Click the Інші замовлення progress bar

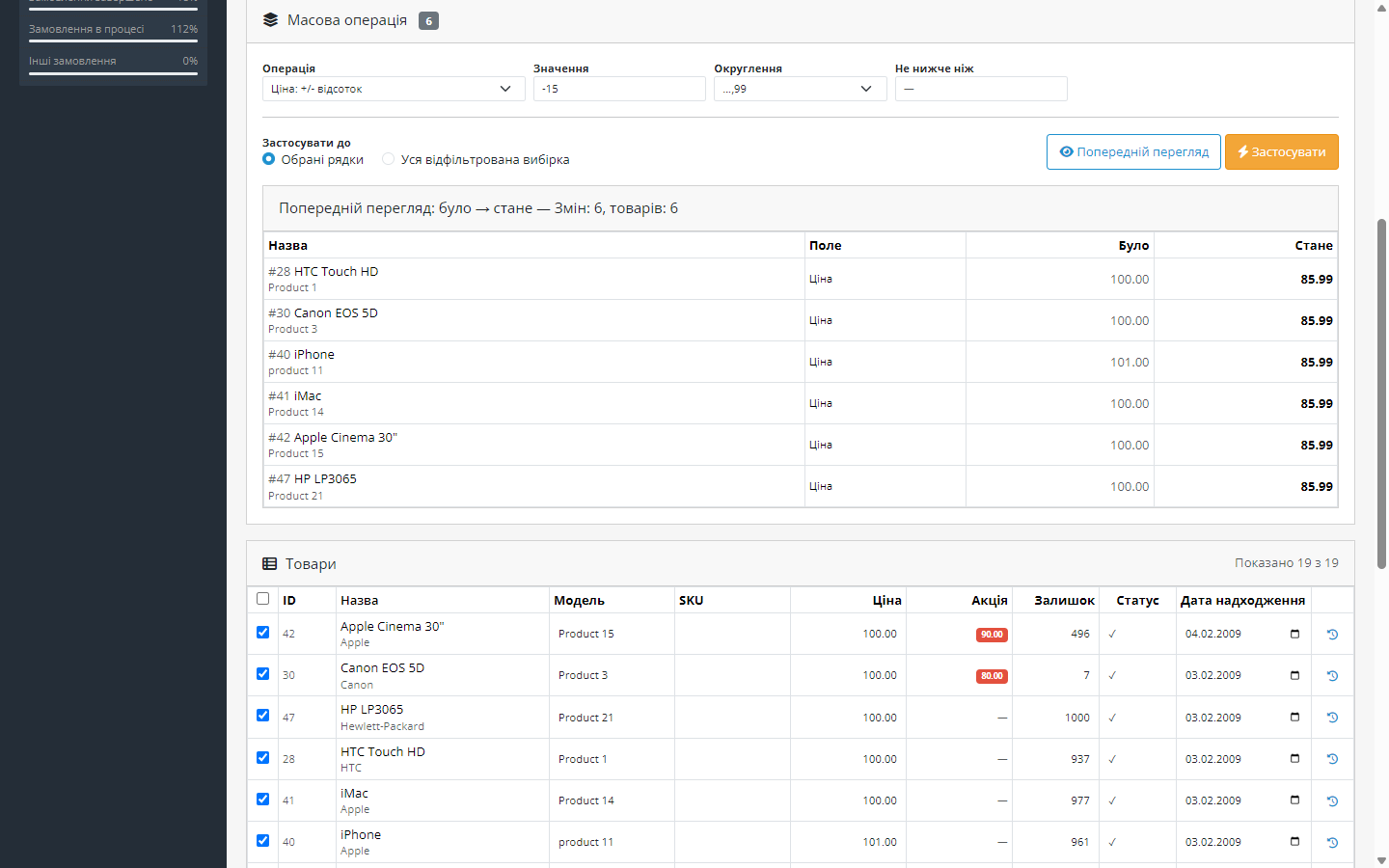tap(113, 73)
